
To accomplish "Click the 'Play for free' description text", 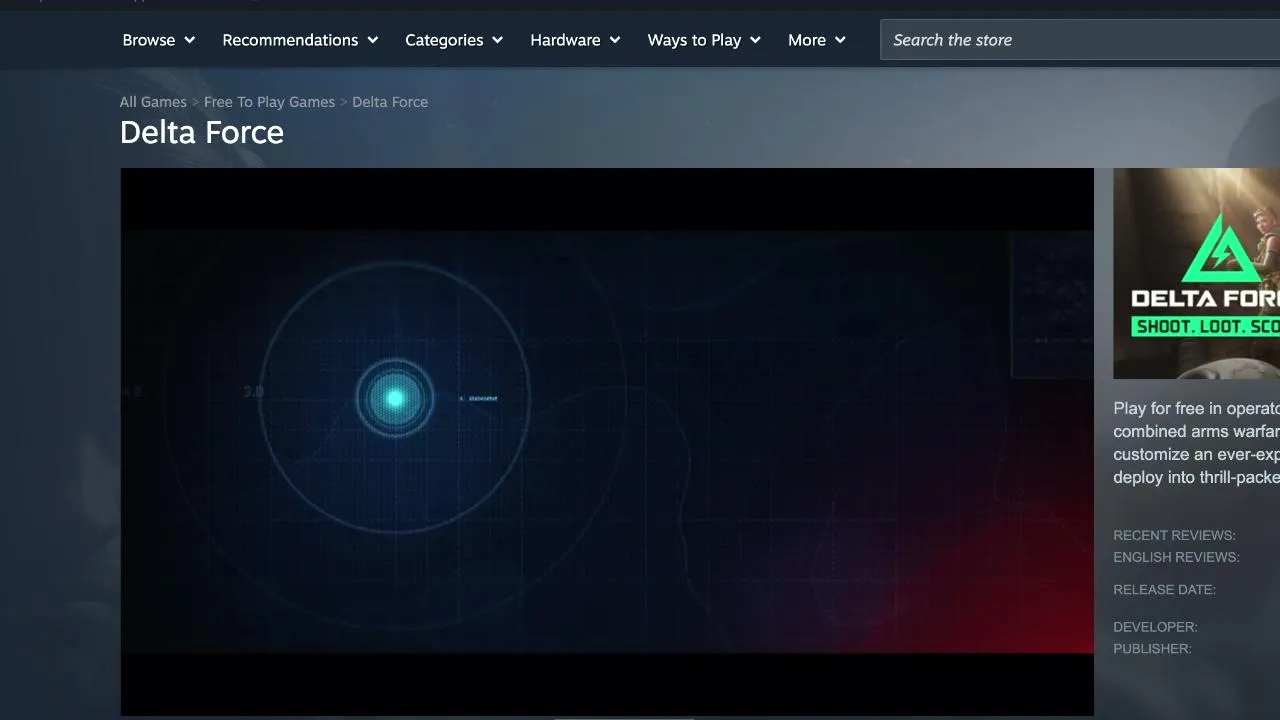I will tap(1196, 443).
